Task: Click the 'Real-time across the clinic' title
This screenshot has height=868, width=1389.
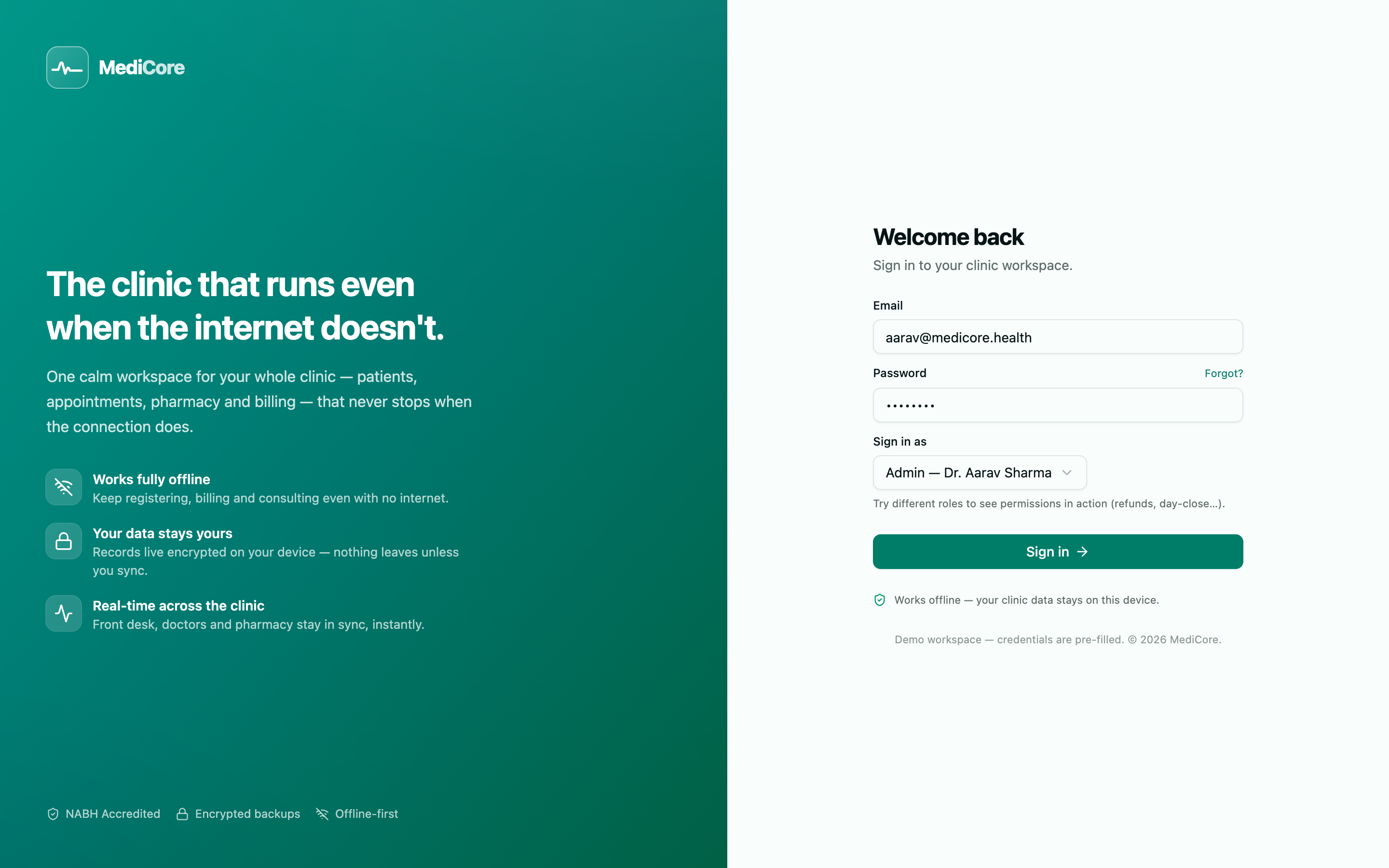Action: click(178, 606)
